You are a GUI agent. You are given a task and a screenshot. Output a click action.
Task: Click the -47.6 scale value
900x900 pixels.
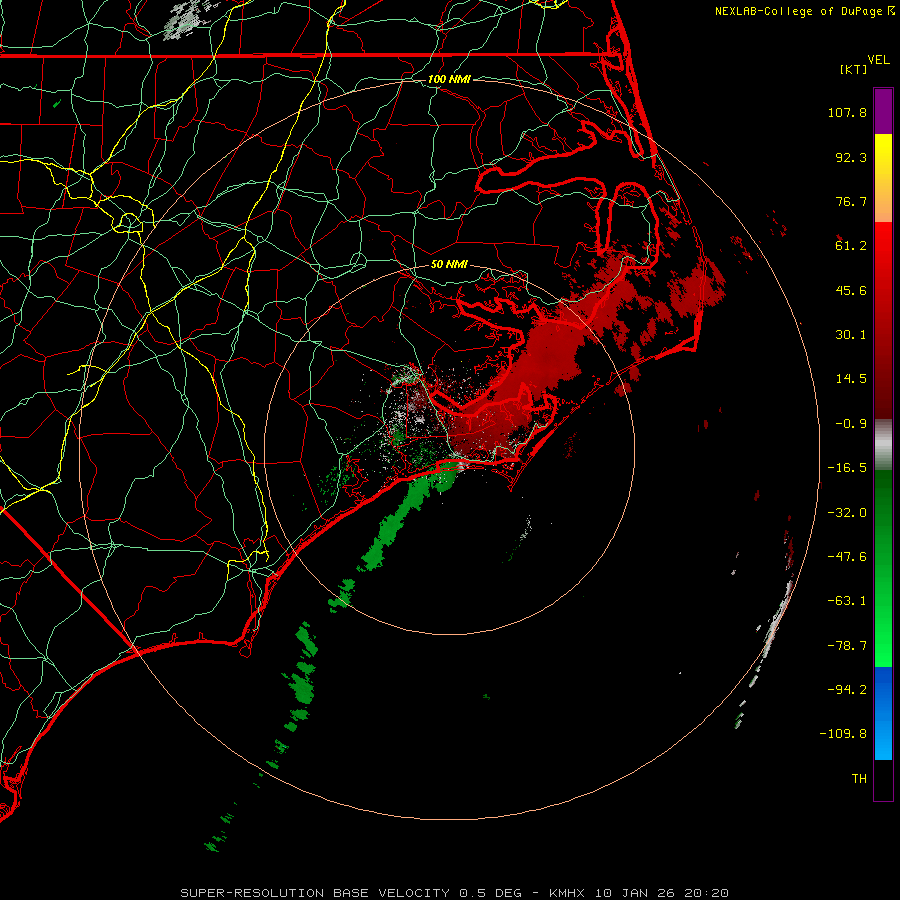[x=847, y=557]
